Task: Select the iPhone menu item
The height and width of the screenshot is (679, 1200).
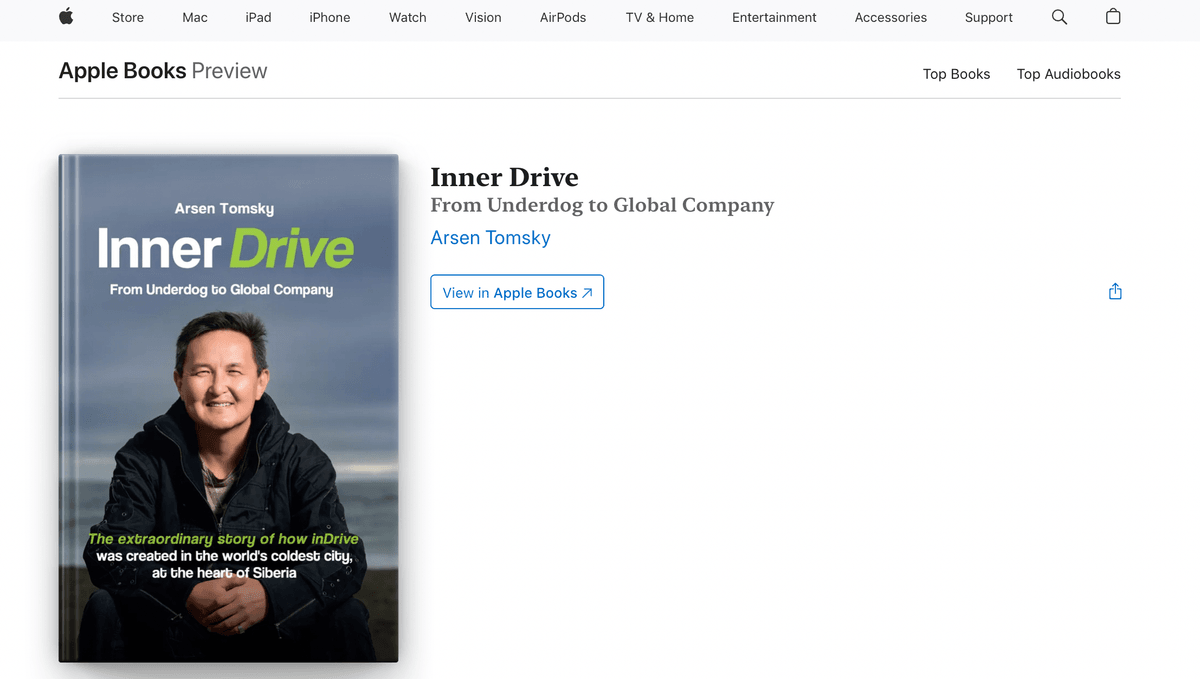Action: click(329, 17)
